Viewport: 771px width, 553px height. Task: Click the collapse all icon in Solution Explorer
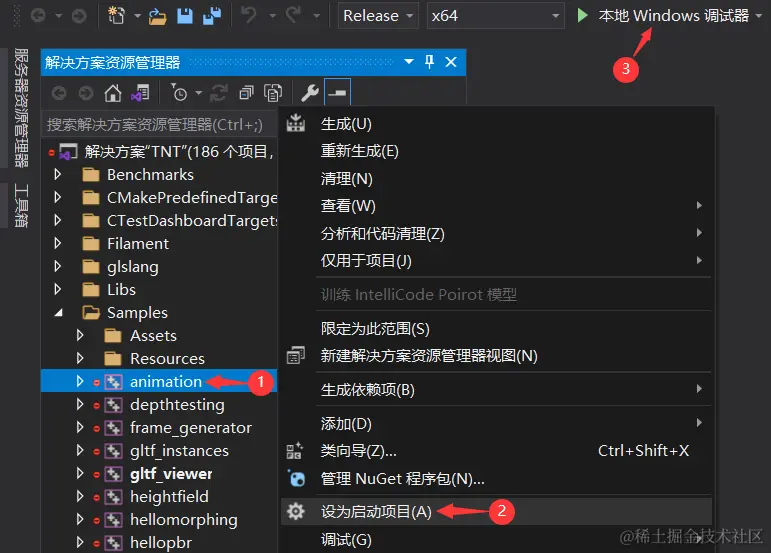(246, 92)
